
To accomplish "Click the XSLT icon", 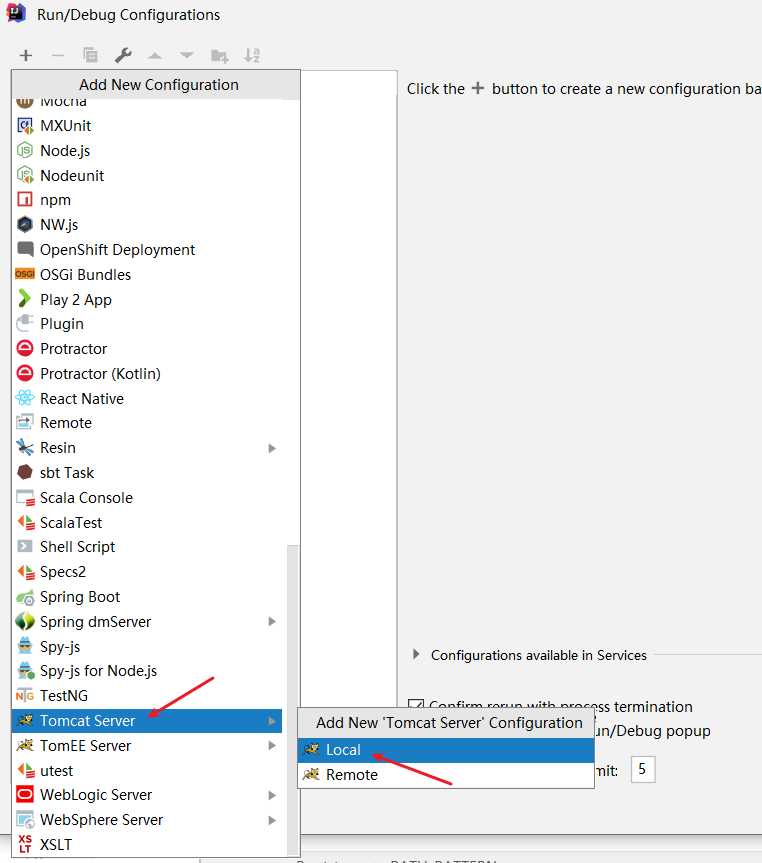I will 25,844.
